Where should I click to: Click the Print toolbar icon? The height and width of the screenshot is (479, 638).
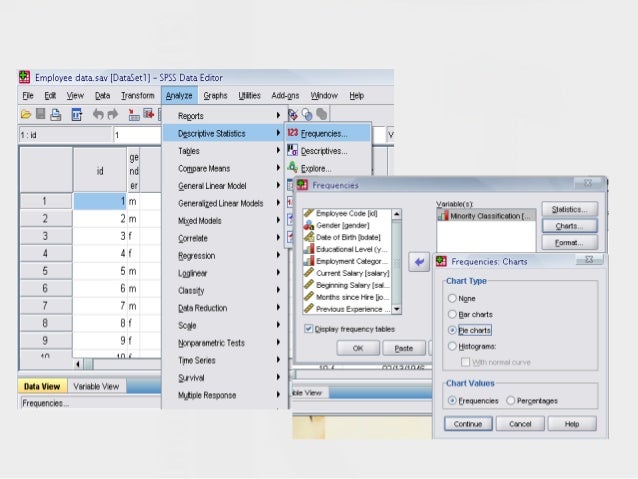click(56, 115)
